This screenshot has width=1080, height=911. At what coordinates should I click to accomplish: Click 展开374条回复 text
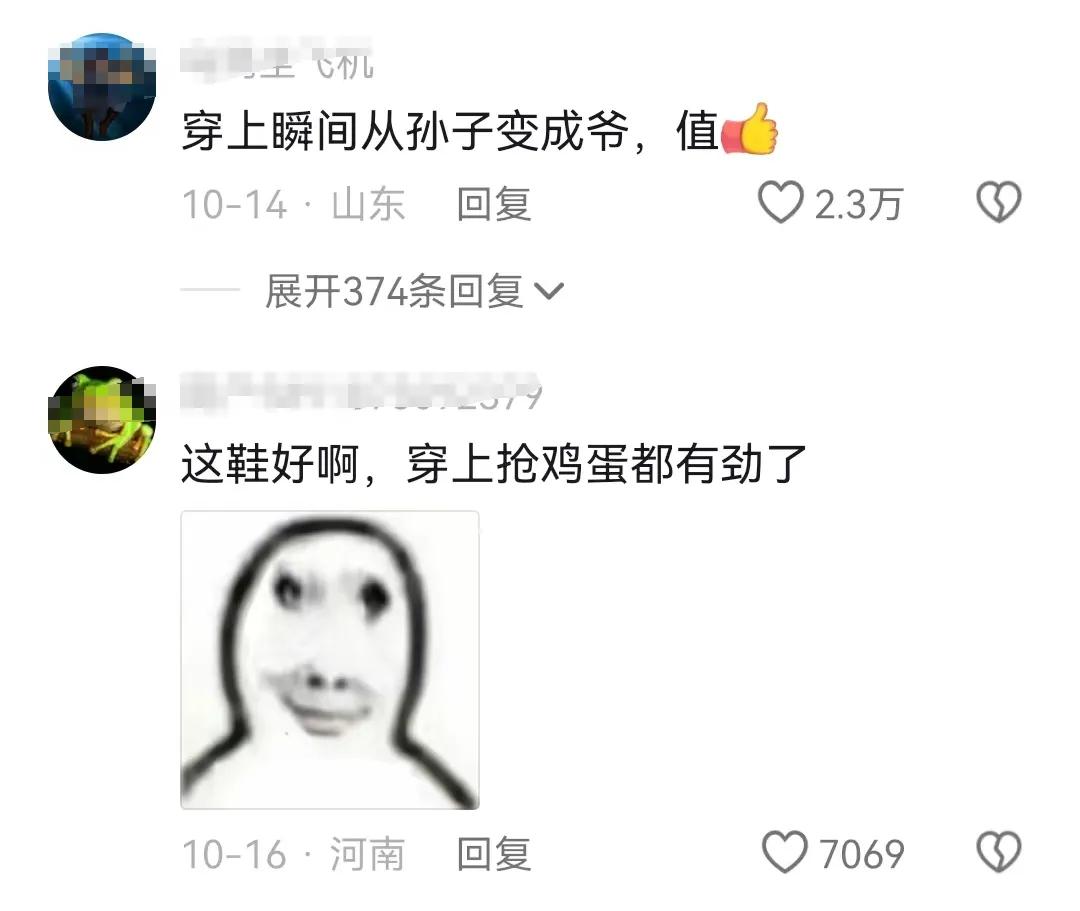[x=394, y=291]
